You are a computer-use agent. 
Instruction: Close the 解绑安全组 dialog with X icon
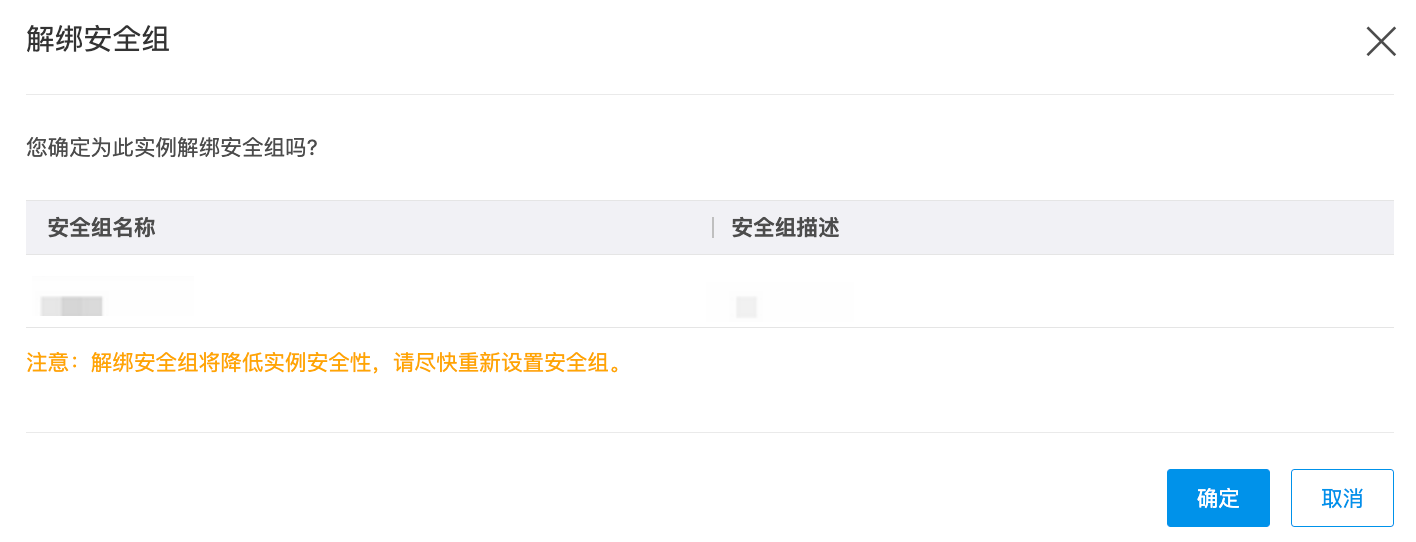[x=1380, y=41]
